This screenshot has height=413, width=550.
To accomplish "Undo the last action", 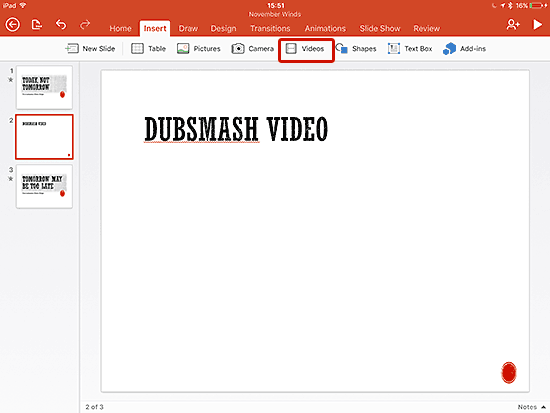I will coord(61,25).
